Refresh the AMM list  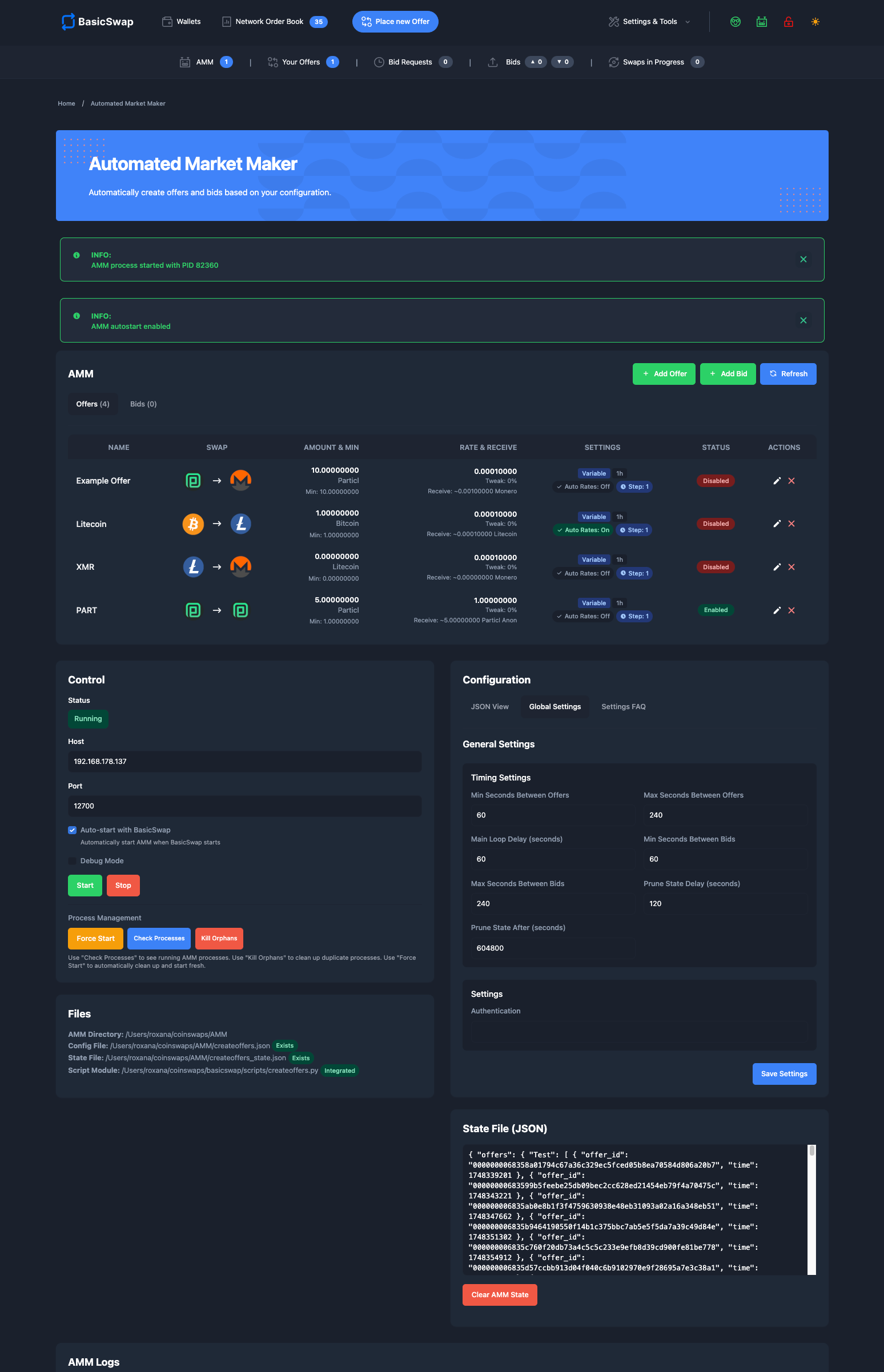pos(787,373)
